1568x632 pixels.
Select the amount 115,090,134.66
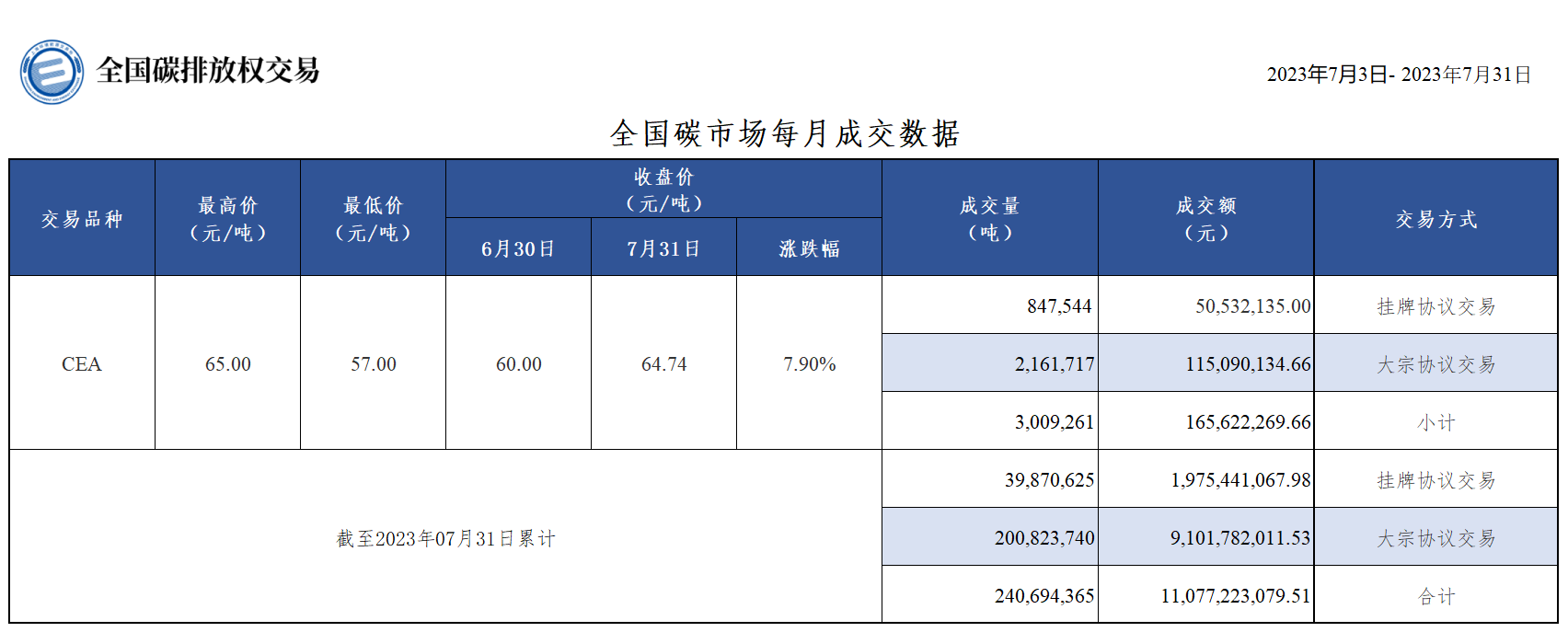point(1249,364)
